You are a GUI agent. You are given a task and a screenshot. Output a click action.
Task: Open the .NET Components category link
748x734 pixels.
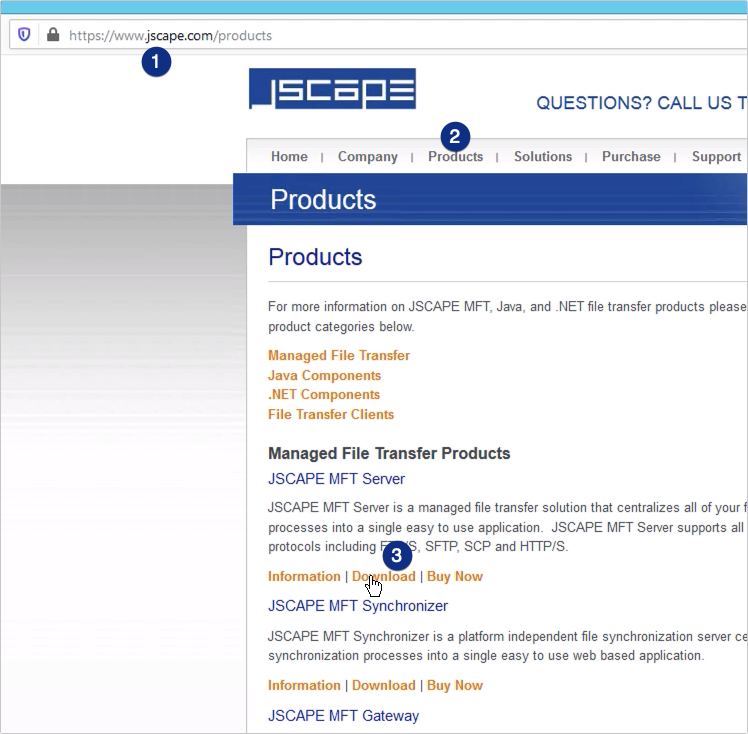click(324, 395)
